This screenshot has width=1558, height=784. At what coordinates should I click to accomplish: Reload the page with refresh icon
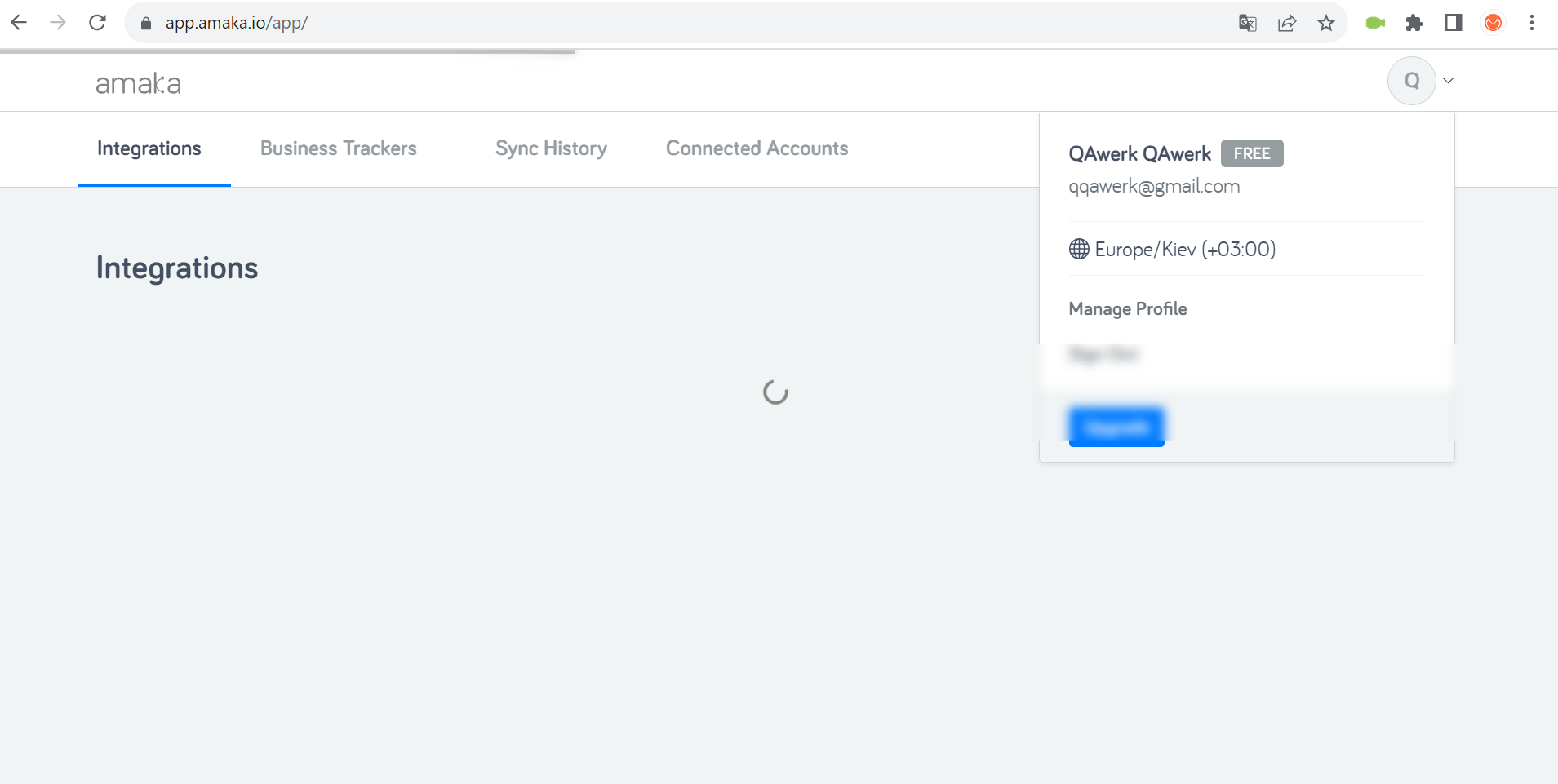click(x=97, y=23)
